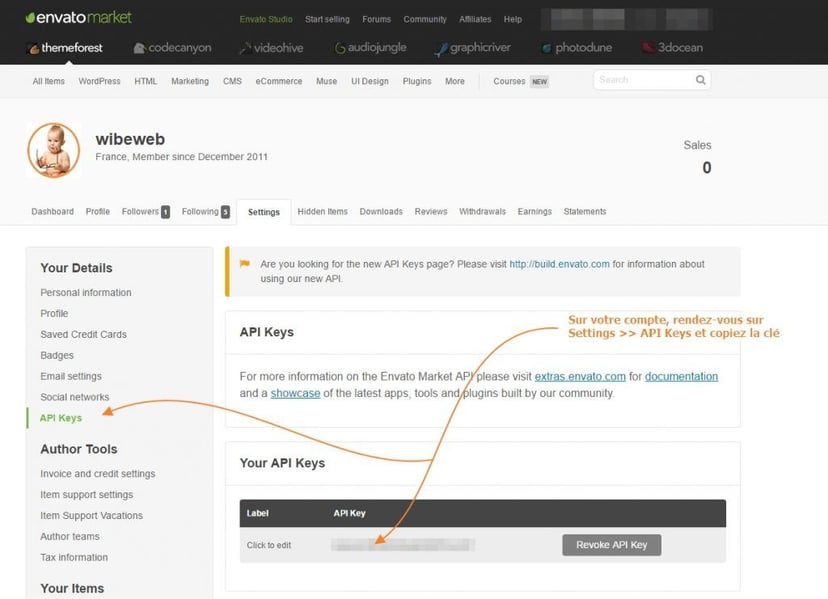Switch to the Dashboard tab
This screenshot has height=599, width=828.
coord(52,212)
